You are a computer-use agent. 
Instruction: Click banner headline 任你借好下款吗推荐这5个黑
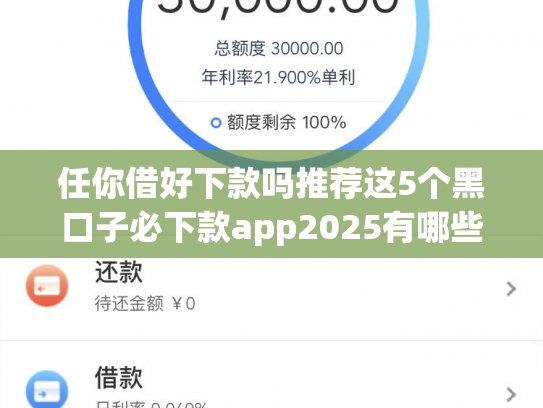point(271,183)
